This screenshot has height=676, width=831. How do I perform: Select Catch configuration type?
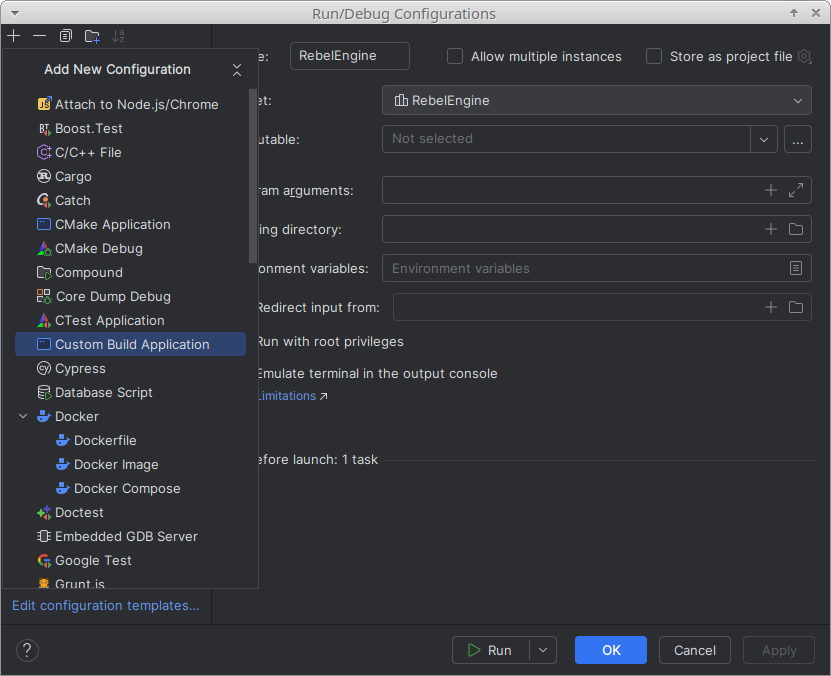(x=130, y=200)
